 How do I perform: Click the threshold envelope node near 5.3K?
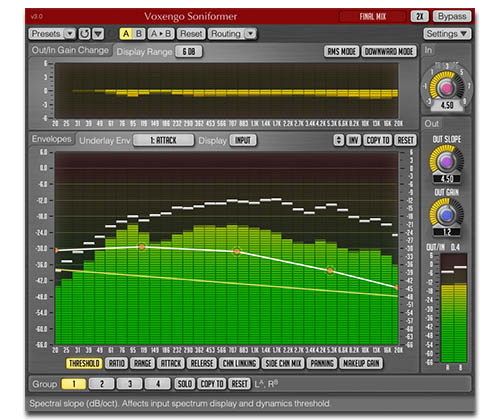pyautogui.click(x=330, y=271)
